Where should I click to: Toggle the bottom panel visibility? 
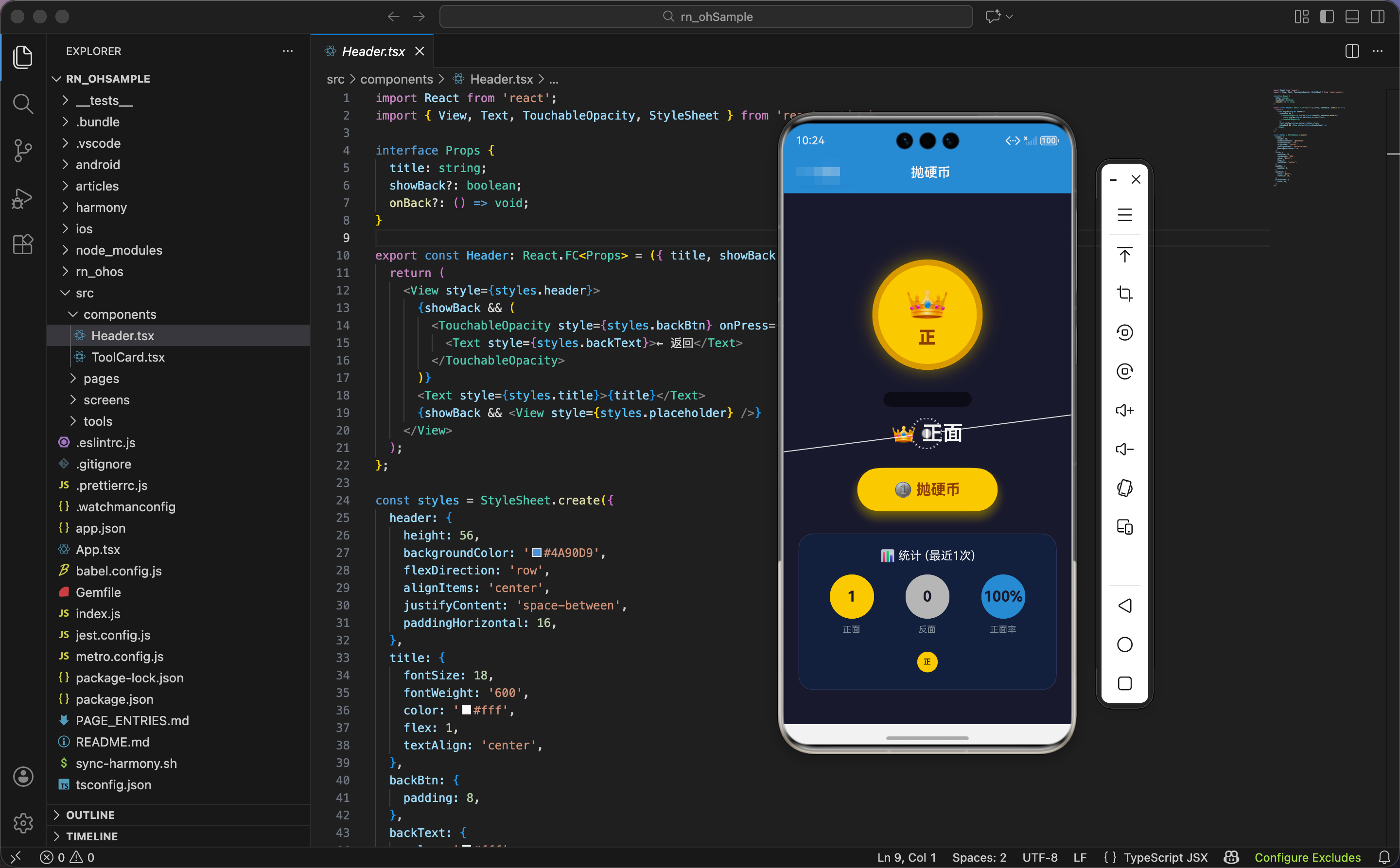tap(1352, 17)
